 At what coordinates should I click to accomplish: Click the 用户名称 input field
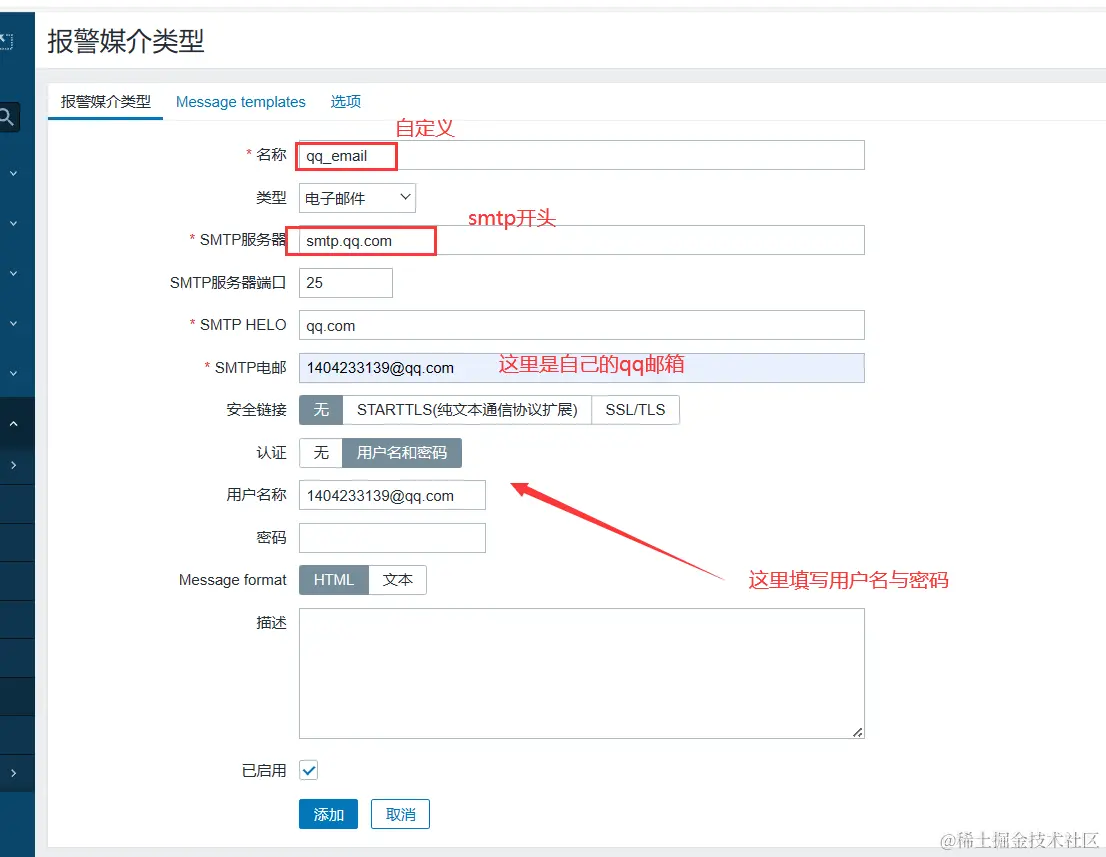click(392, 495)
